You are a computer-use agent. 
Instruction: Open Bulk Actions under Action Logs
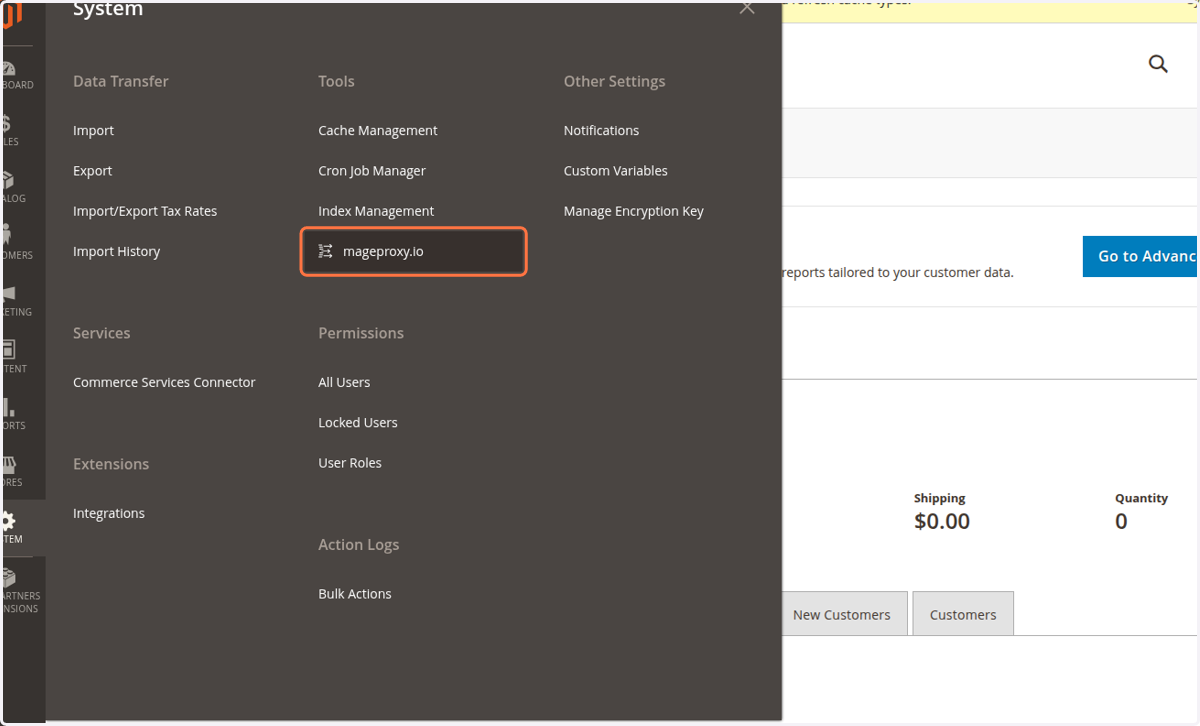click(355, 594)
